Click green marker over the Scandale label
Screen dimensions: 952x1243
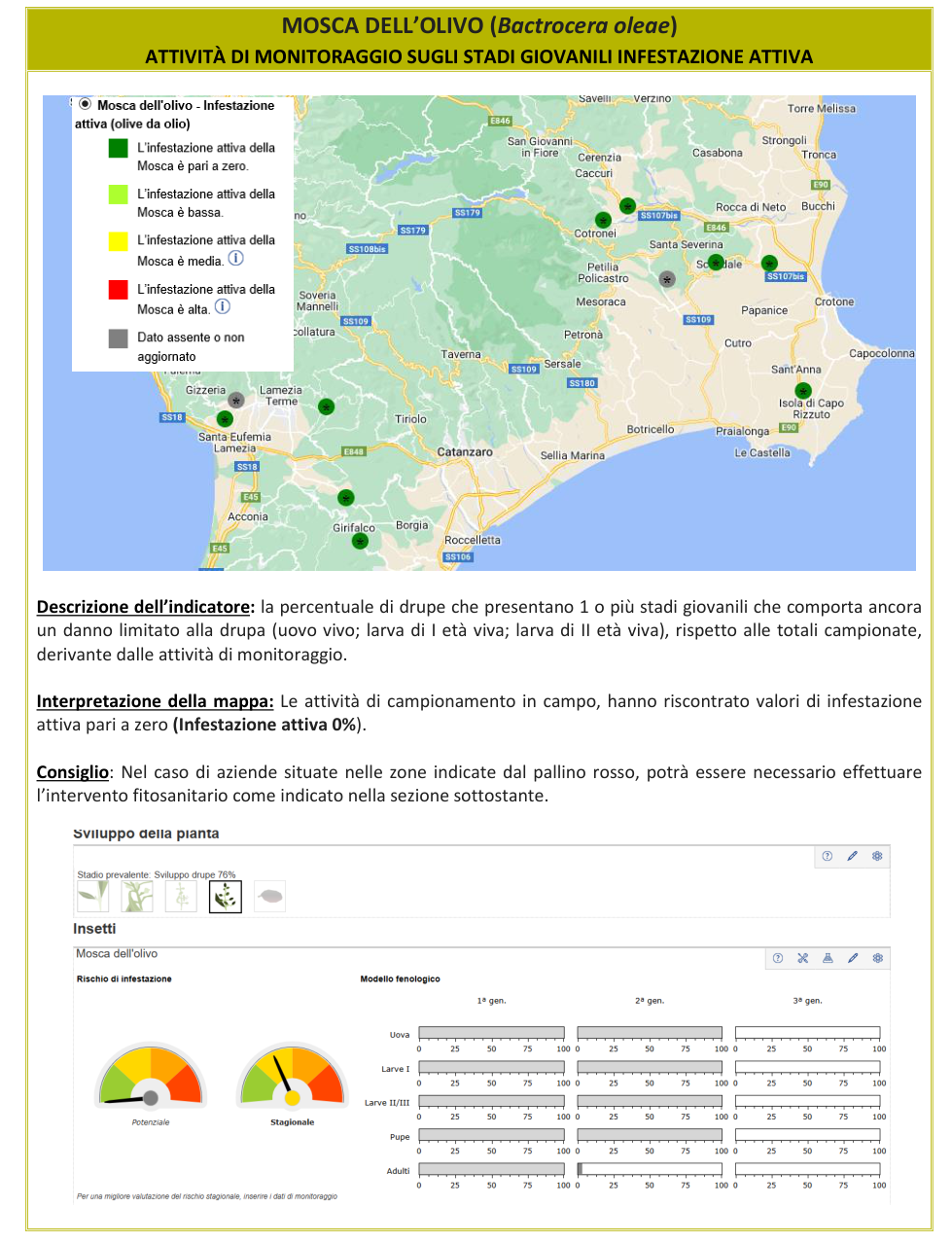coord(717,263)
